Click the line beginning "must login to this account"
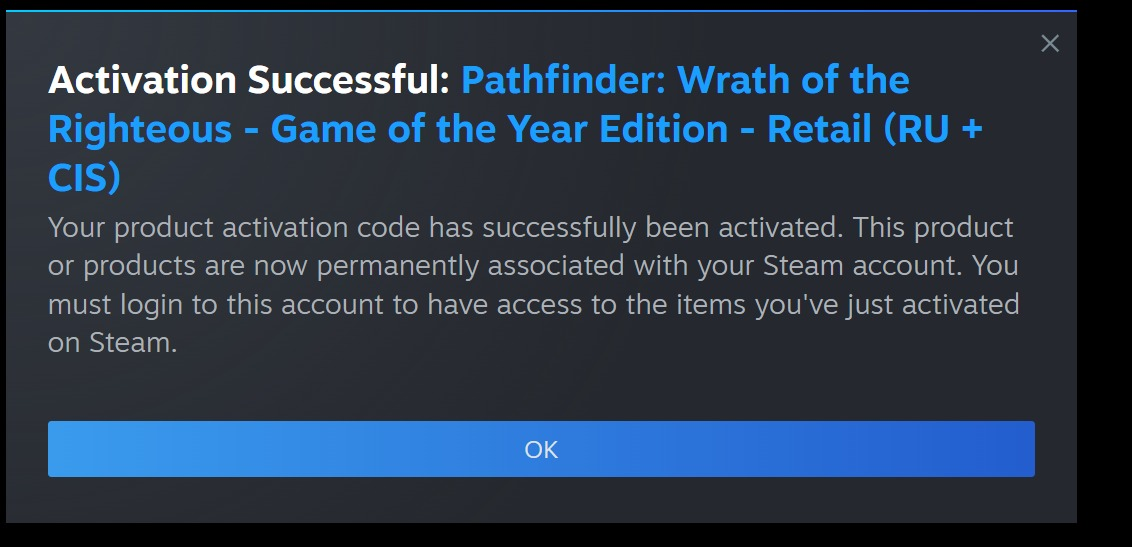1132x547 pixels. [x=534, y=305]
